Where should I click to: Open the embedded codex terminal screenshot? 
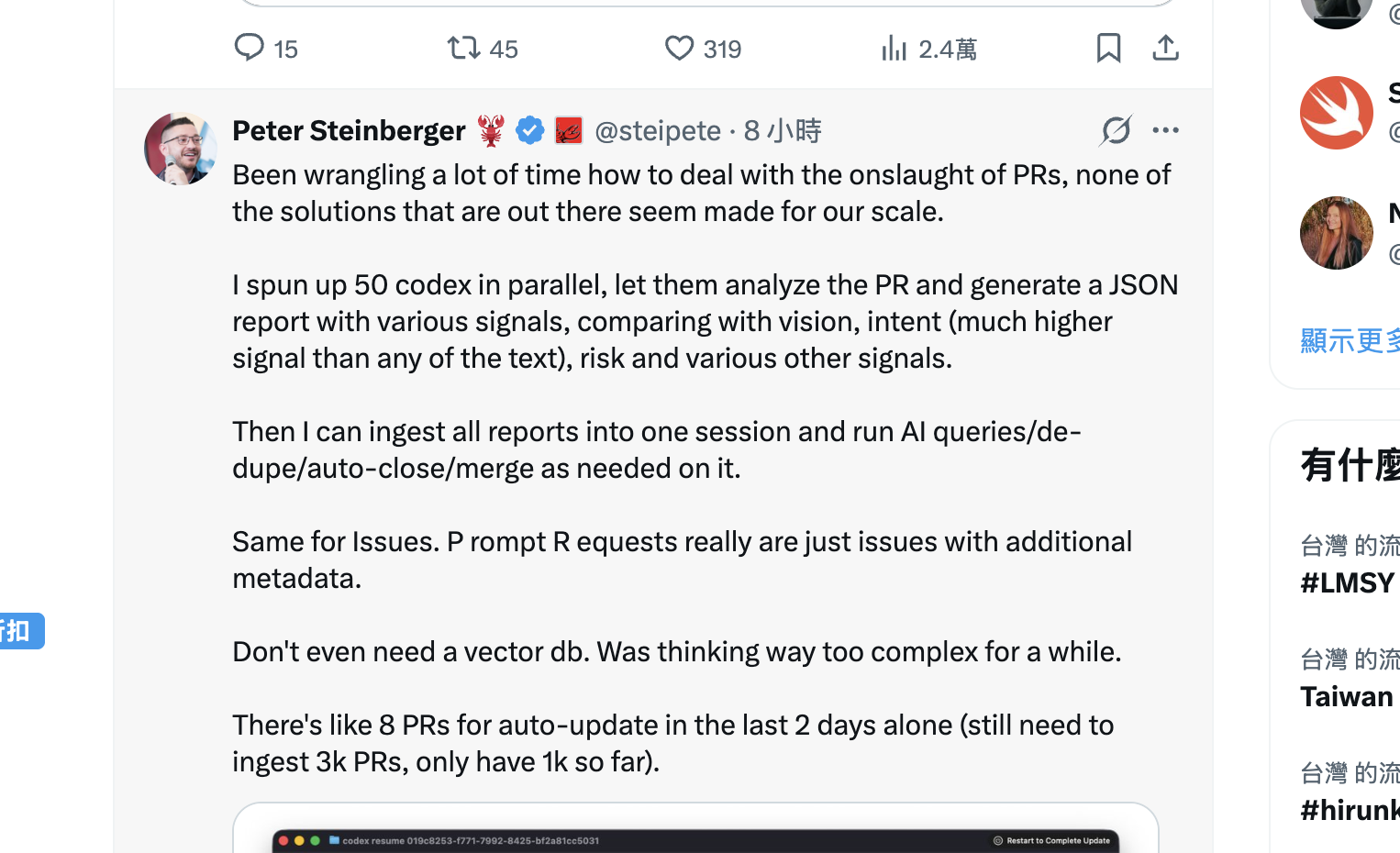point(695,835)
